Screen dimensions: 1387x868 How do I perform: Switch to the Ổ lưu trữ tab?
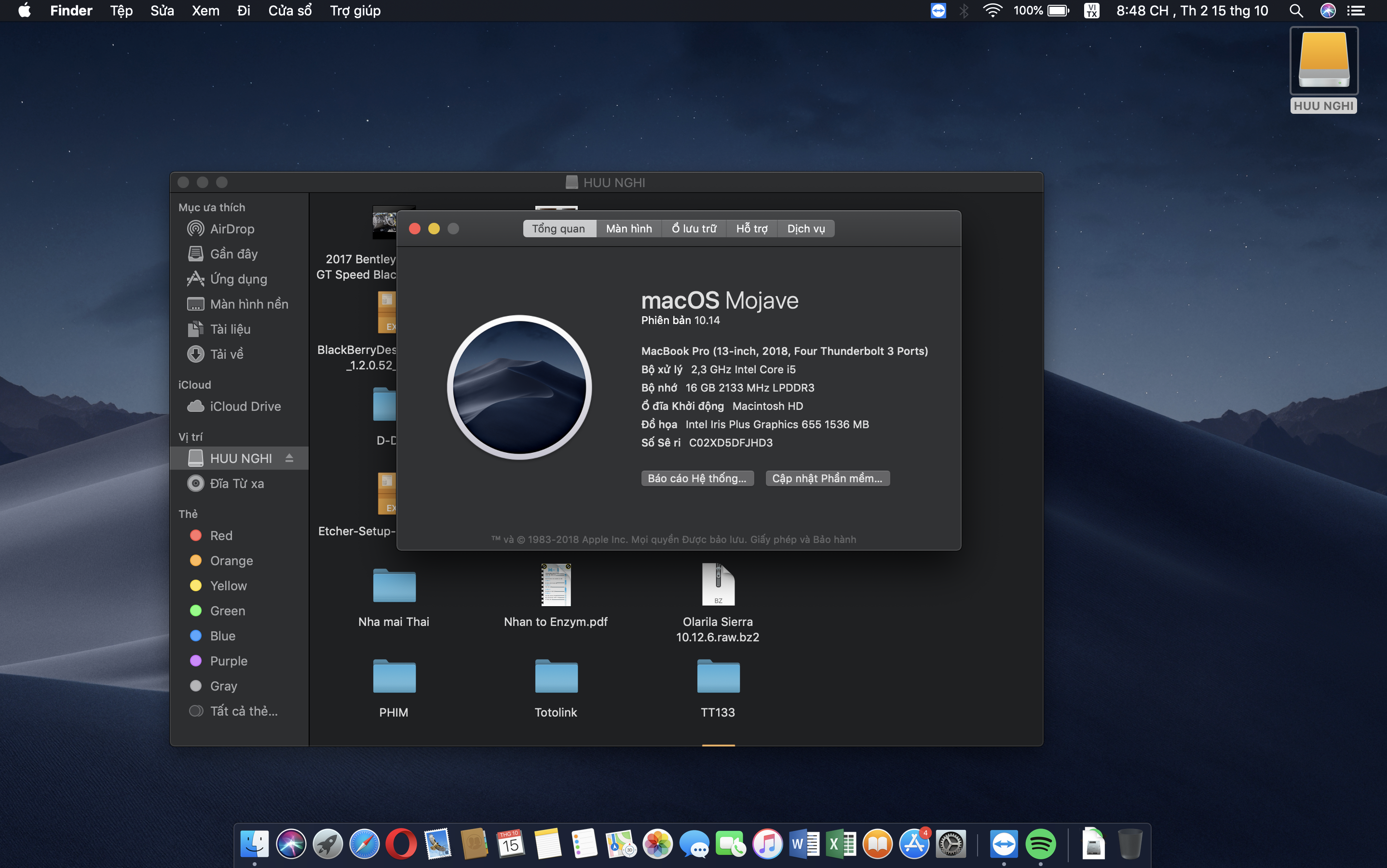[694, 229]
